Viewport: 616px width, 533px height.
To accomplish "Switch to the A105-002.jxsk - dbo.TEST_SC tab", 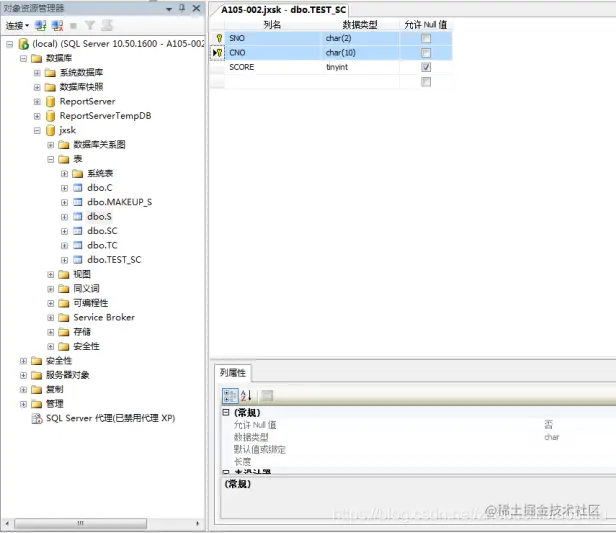I will pyautogui.click(x=283, y=10).
